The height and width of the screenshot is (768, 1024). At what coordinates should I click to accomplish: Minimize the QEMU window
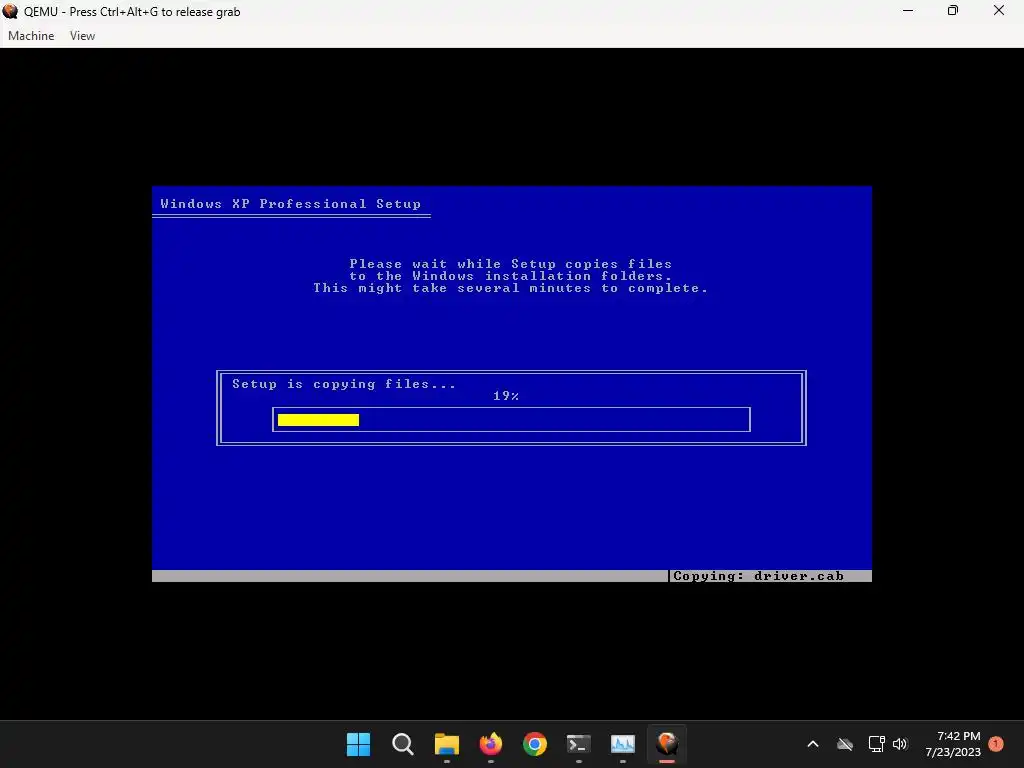tap(908, 11)
